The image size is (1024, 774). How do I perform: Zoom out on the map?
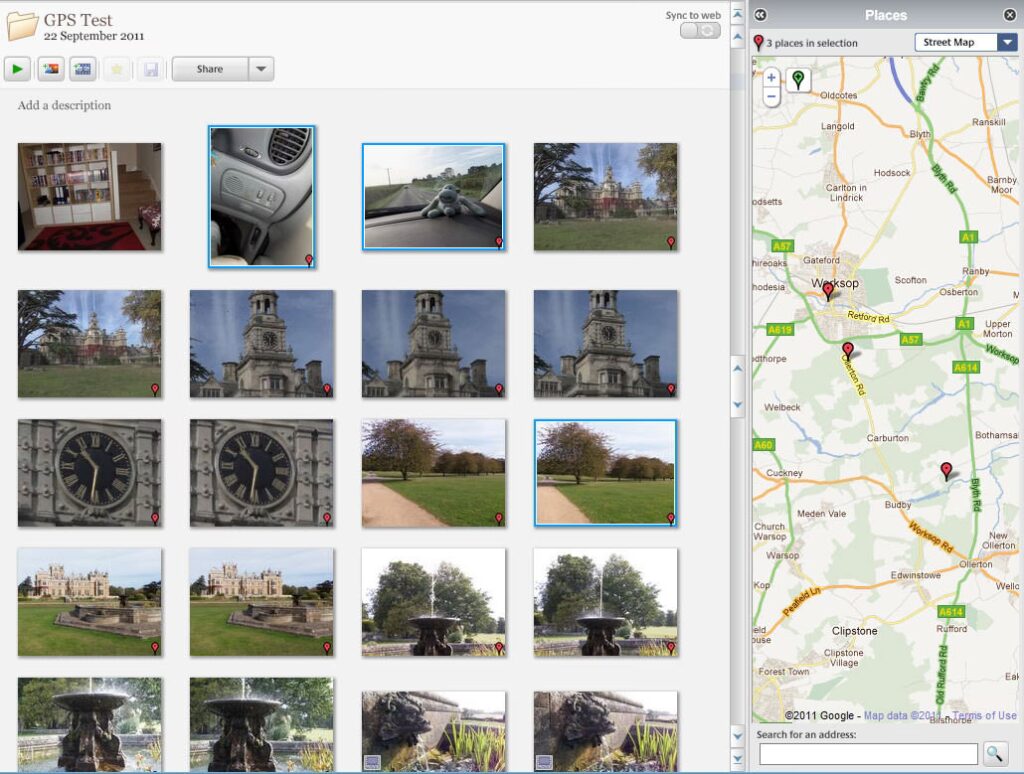coord(771,97)
